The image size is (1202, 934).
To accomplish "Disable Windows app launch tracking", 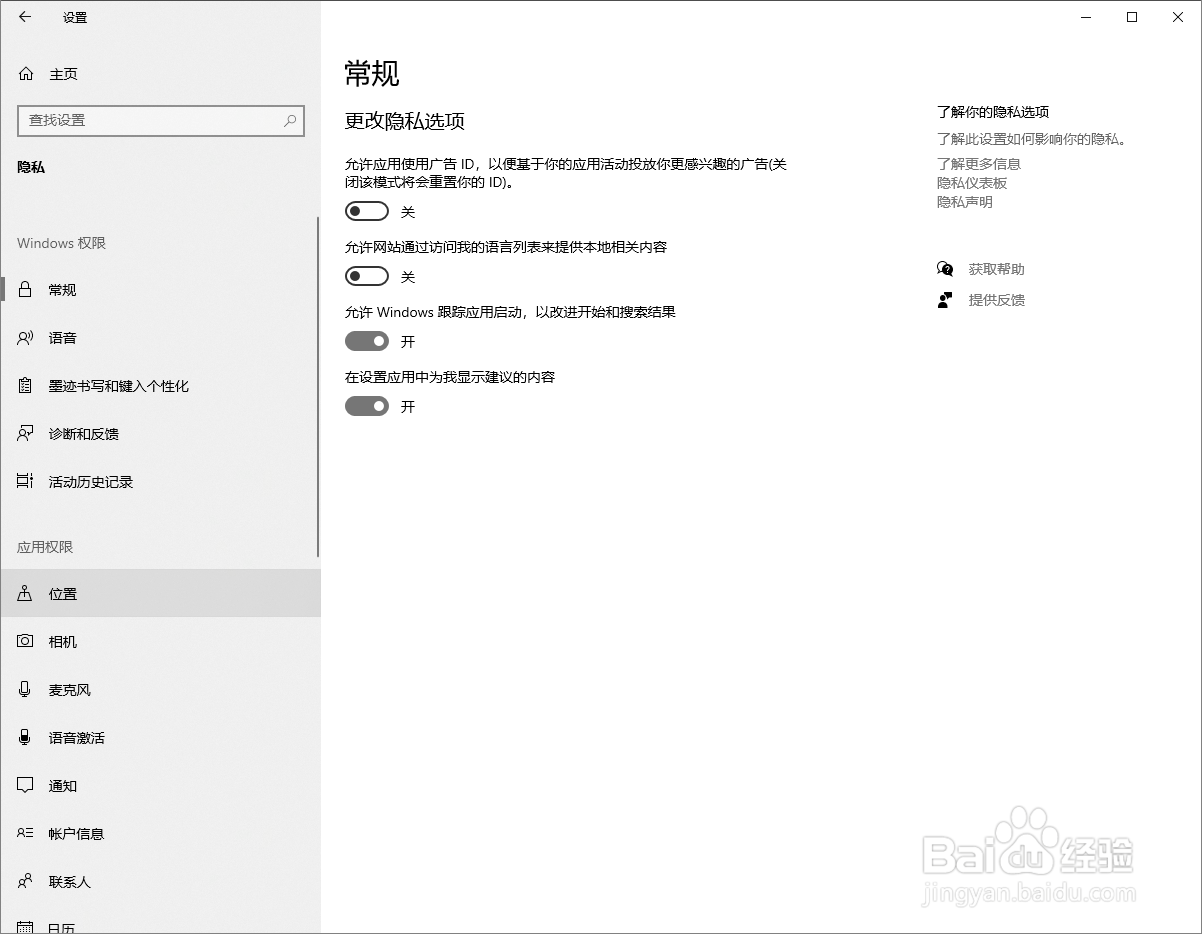I will pos(366,341).
